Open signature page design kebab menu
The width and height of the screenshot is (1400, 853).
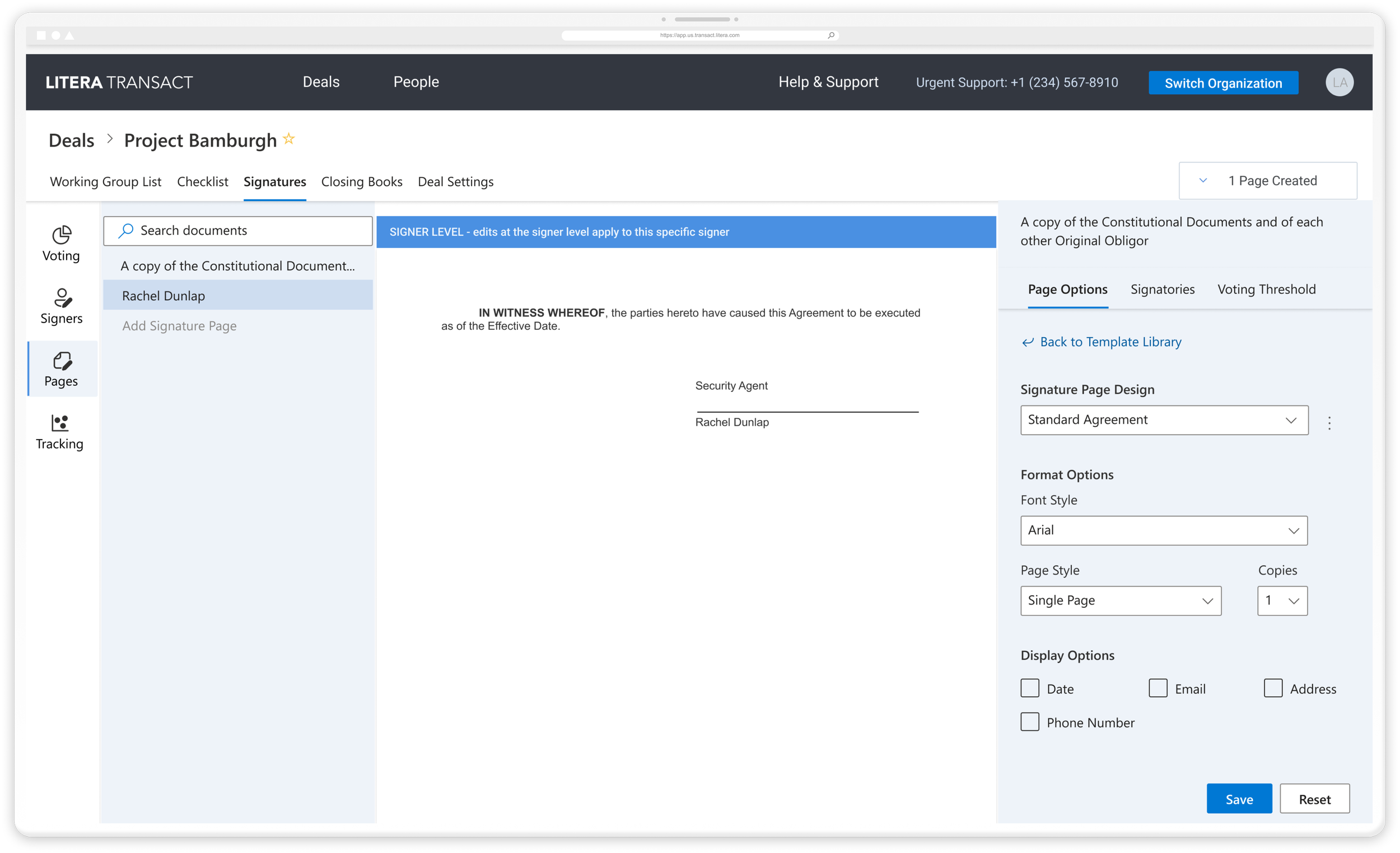(1329, 422)
